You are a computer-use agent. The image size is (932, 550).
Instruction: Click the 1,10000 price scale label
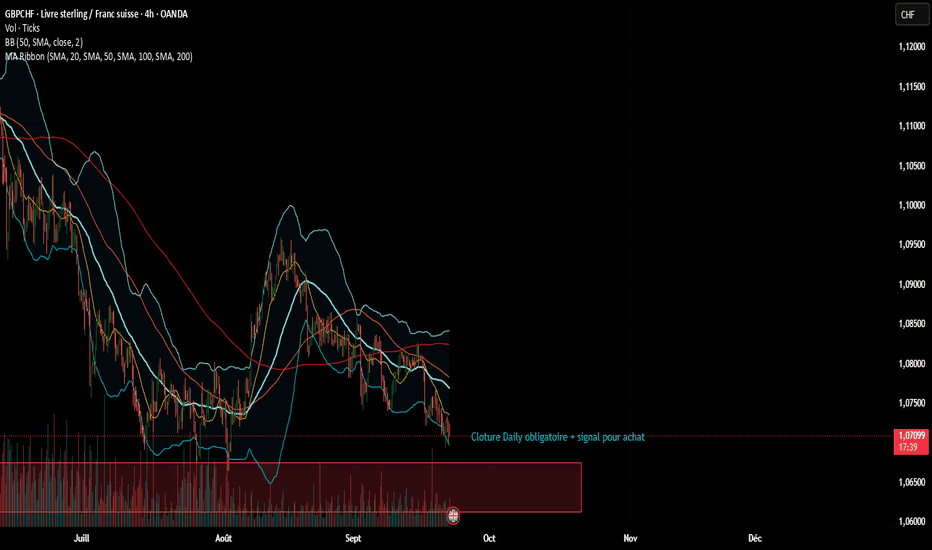912,205
